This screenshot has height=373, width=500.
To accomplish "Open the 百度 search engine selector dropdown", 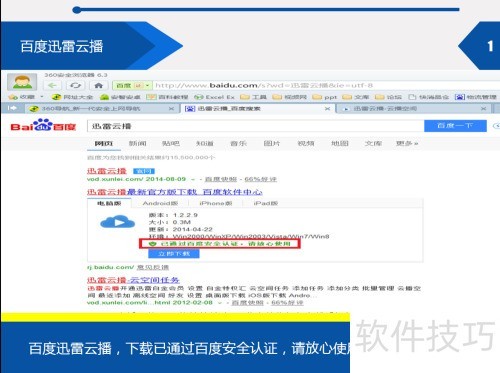I will click(132, 86).
